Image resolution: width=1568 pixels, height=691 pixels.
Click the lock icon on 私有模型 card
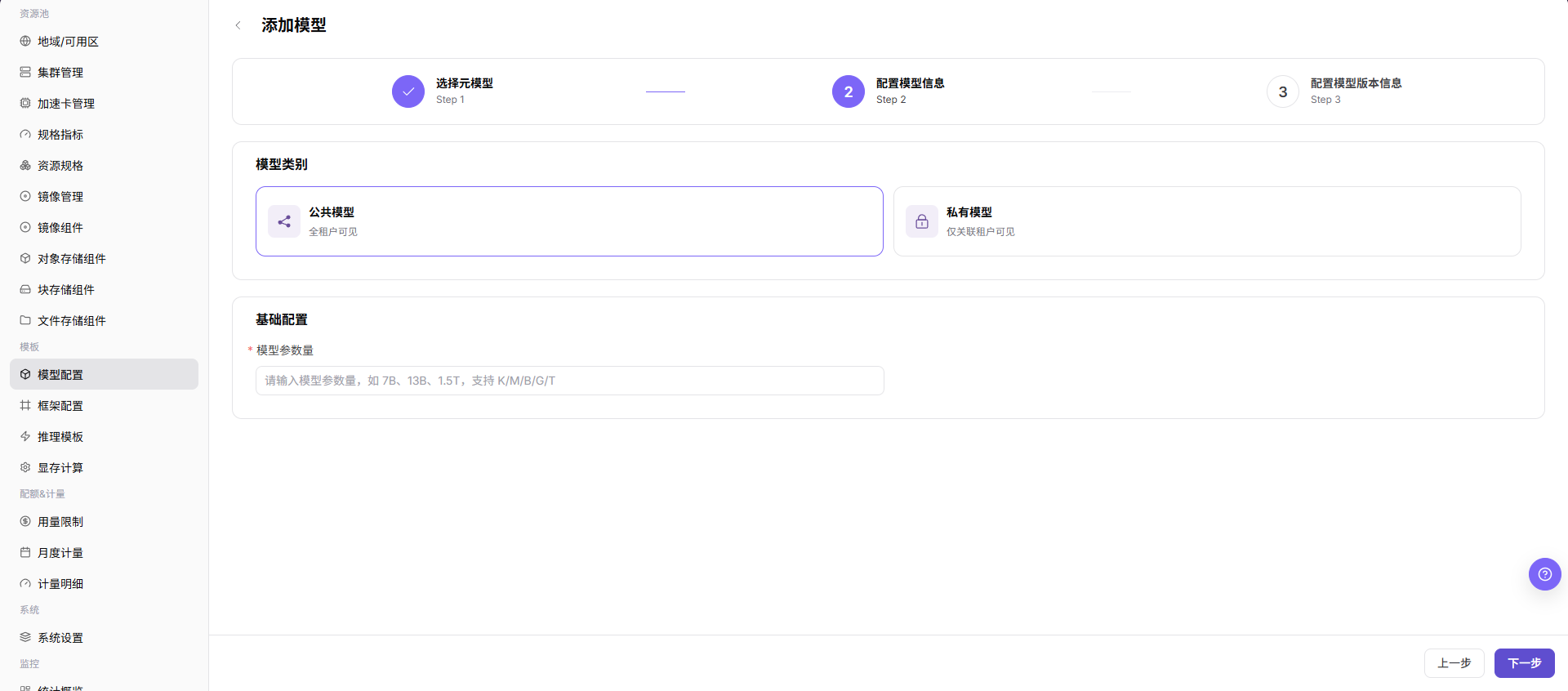[x=922, y=221]
